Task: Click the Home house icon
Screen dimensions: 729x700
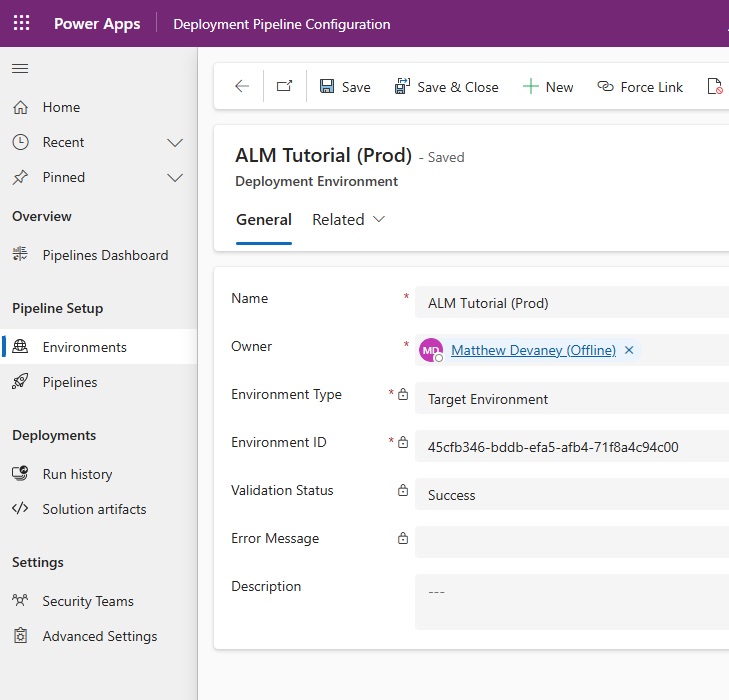Action: [20, 107]
